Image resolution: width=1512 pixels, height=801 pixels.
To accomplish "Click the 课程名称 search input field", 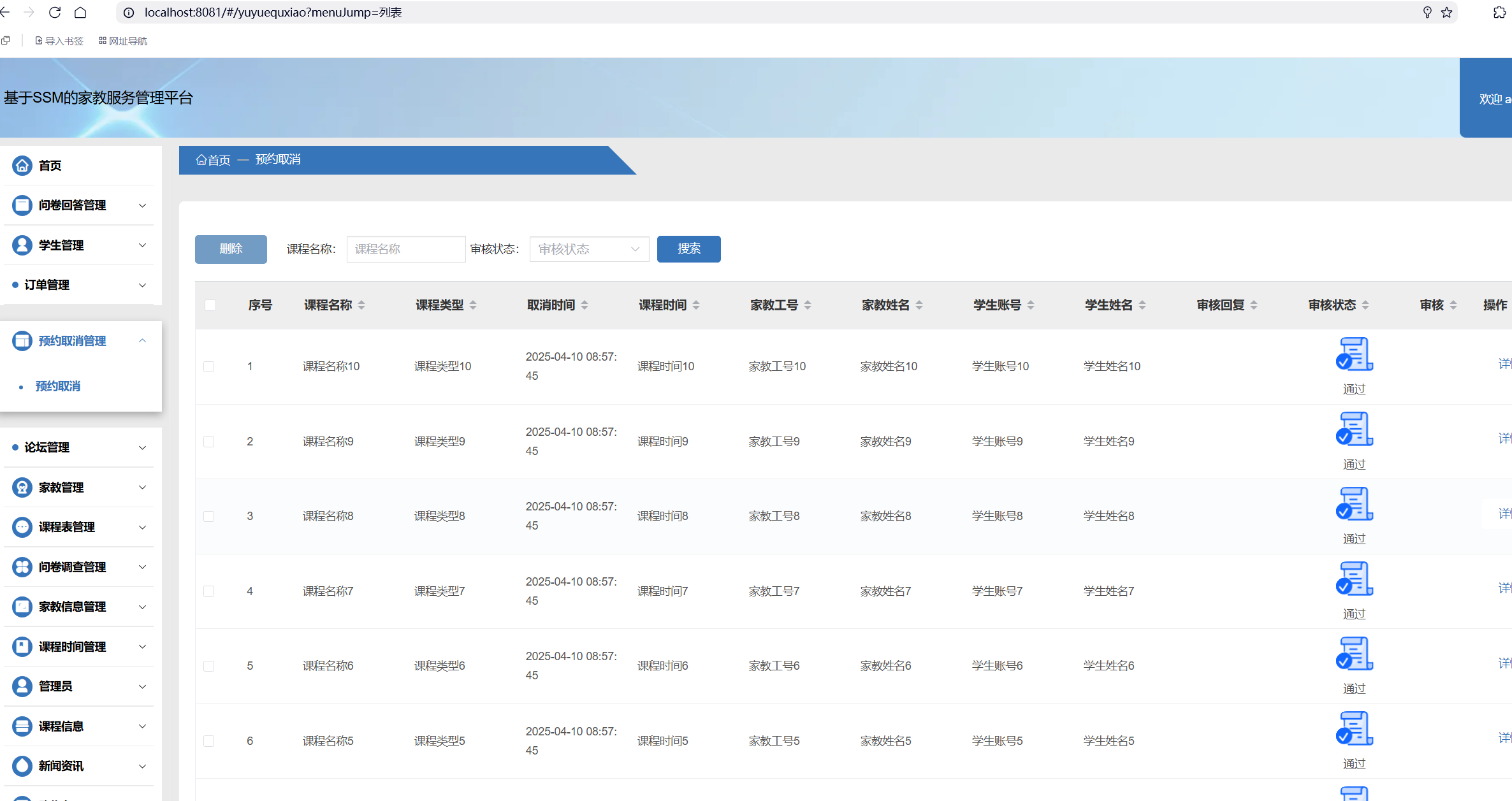I will [x=405, y=249].
